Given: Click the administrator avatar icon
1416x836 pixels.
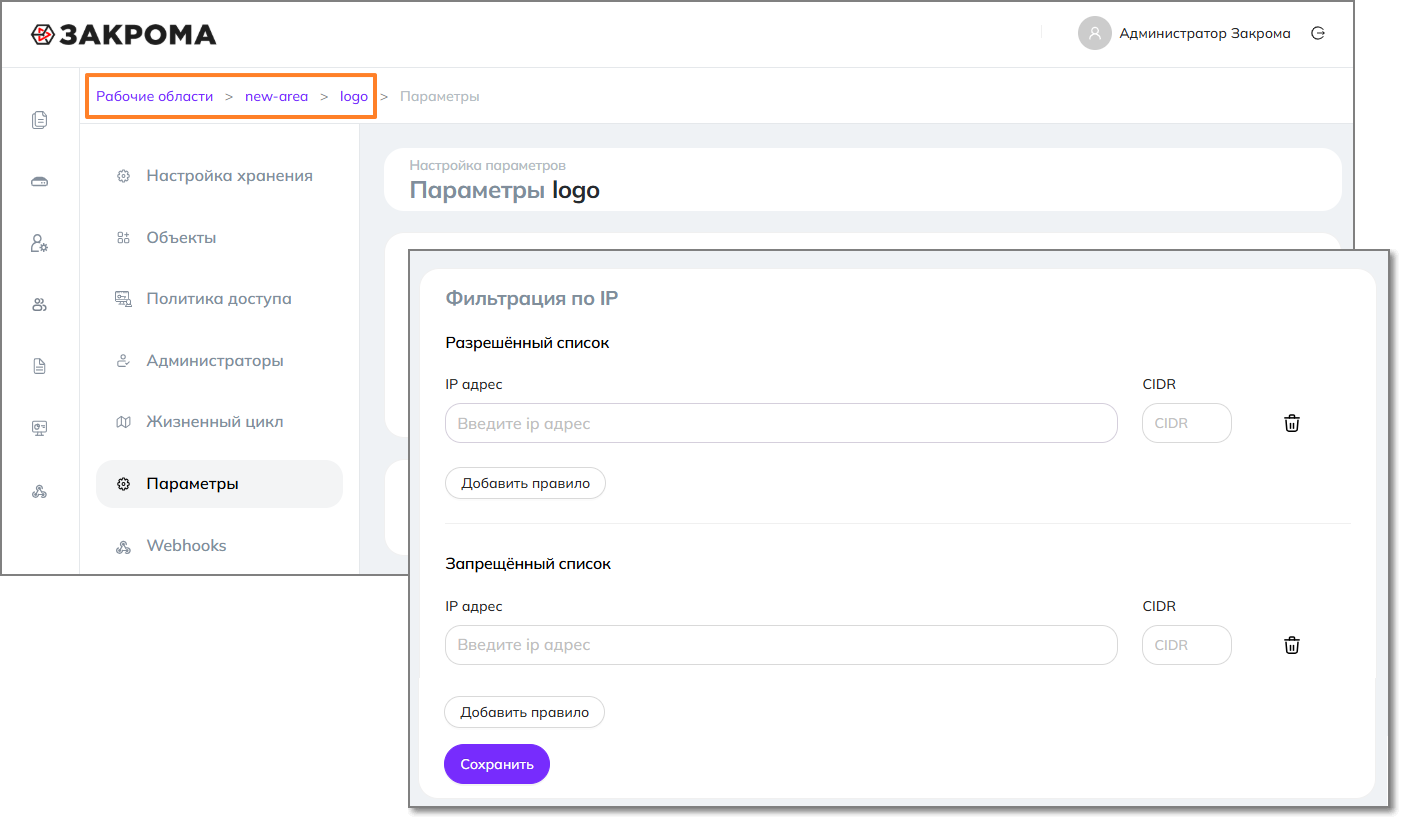Looking at the screenshot, I should (1095, 33).
